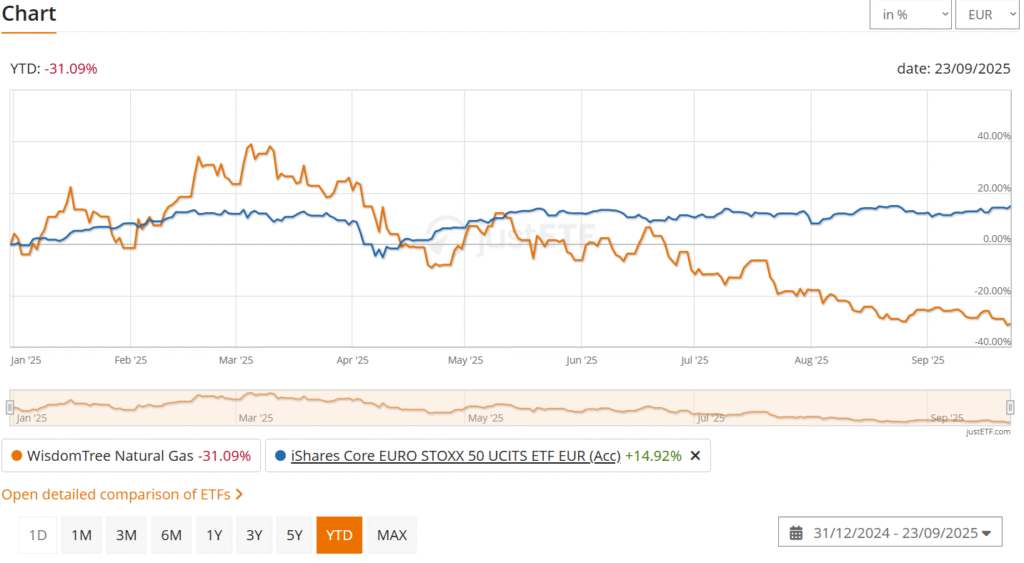Remove iShares ETF from comparison with X

point(696,456)
